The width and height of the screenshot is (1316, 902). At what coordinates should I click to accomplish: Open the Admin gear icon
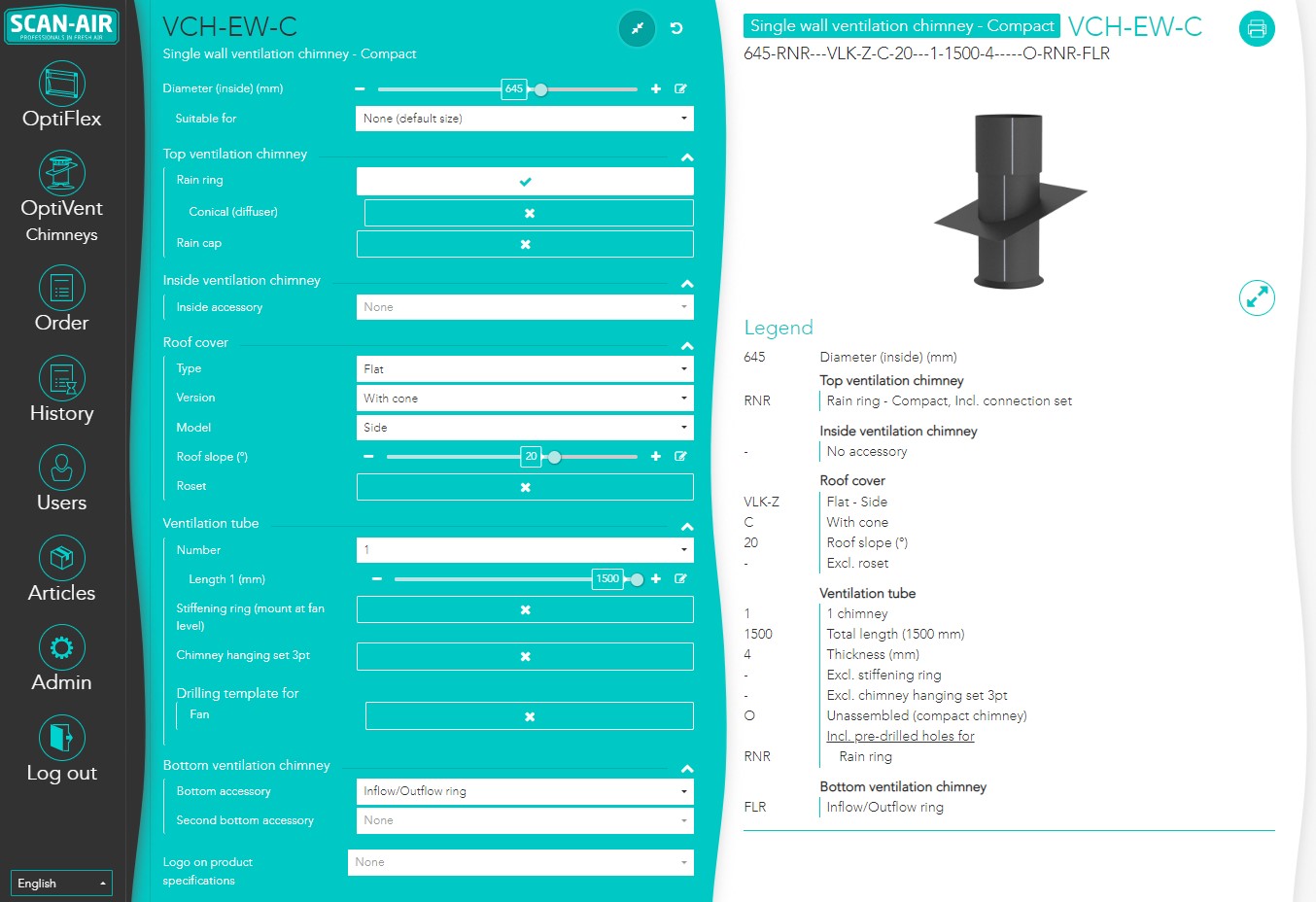(62, 648)
